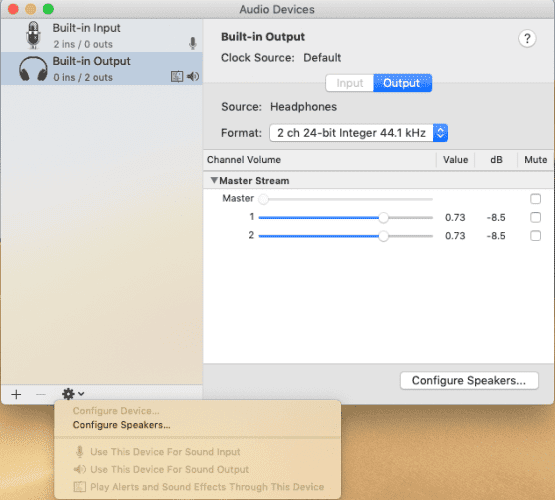Open the gear action menu dropdown
This screenshot has height=500, width=555.
pyautogui.click(x=73, y=394)
